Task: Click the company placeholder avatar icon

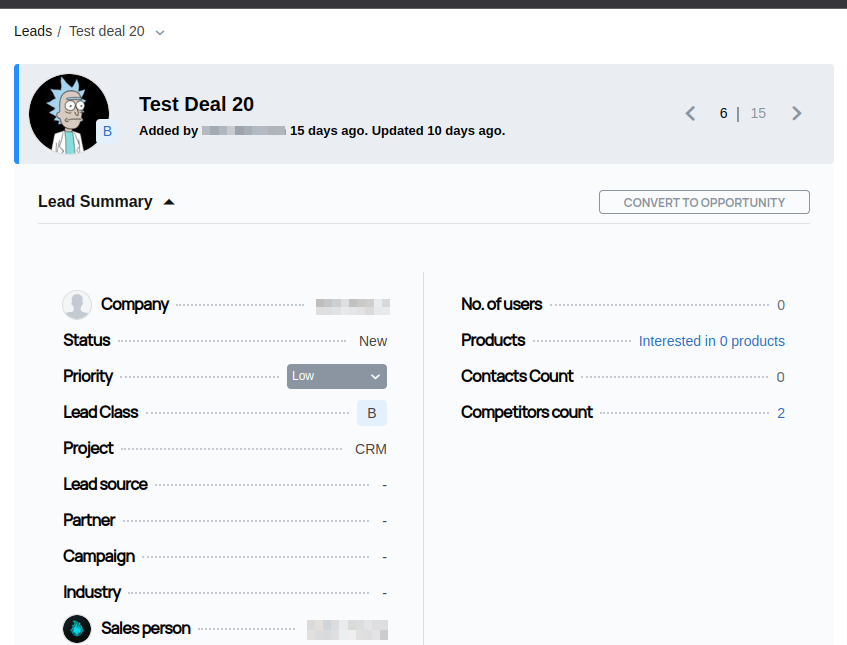Action: [x=77, y=305]
